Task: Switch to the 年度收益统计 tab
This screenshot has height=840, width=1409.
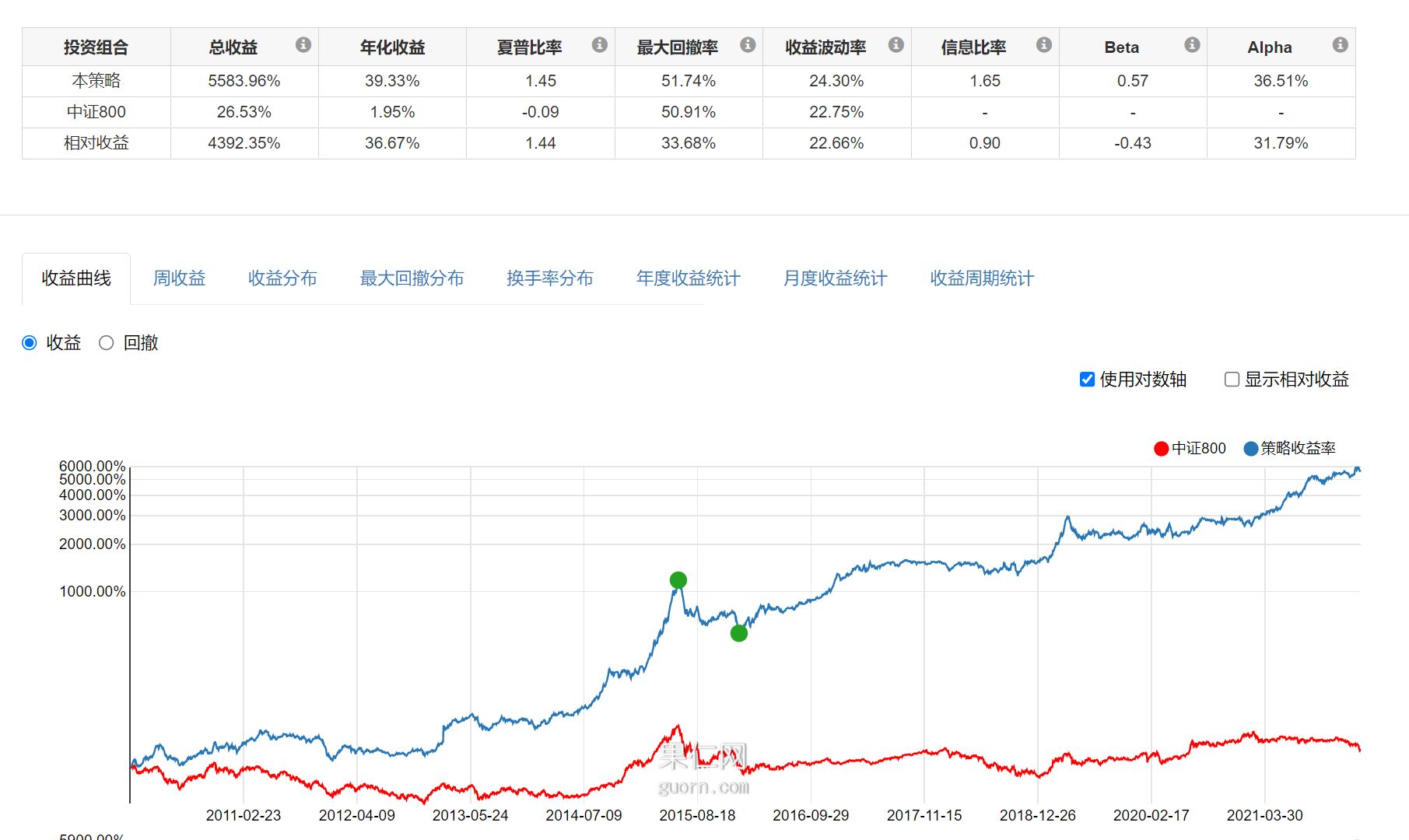Action: click(688, 278)
